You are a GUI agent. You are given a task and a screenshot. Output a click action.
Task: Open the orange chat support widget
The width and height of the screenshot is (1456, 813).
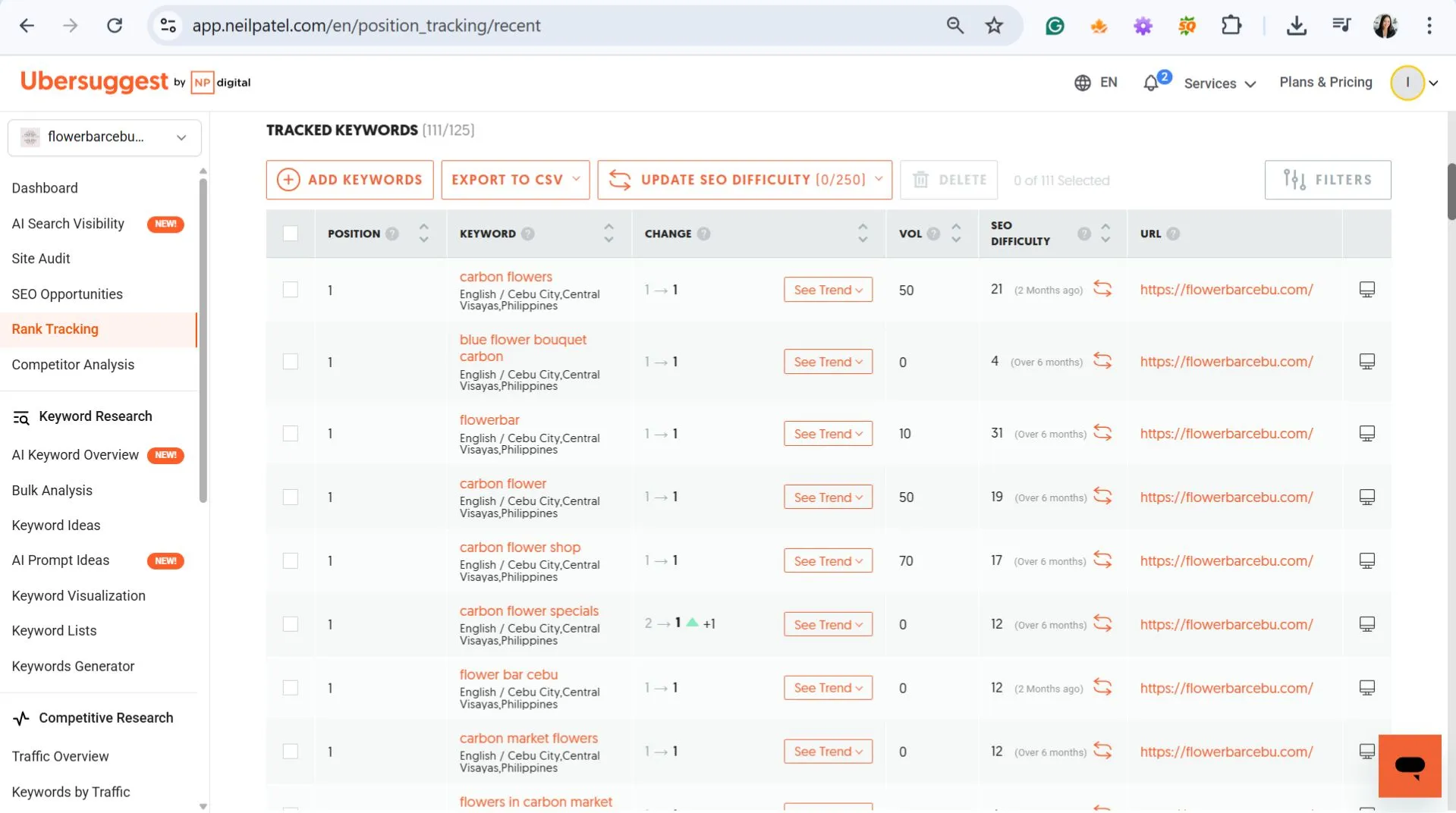tap(1409, 765)
